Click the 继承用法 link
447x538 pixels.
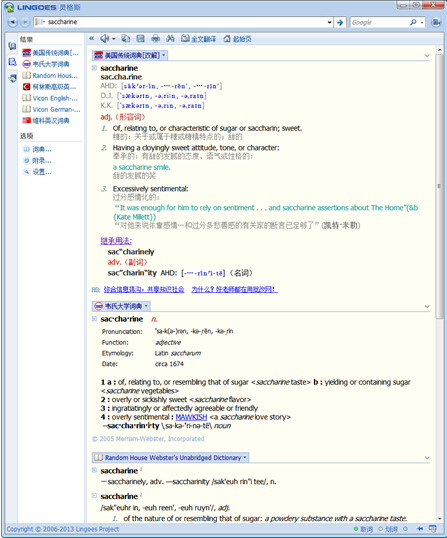coord(116,241)
